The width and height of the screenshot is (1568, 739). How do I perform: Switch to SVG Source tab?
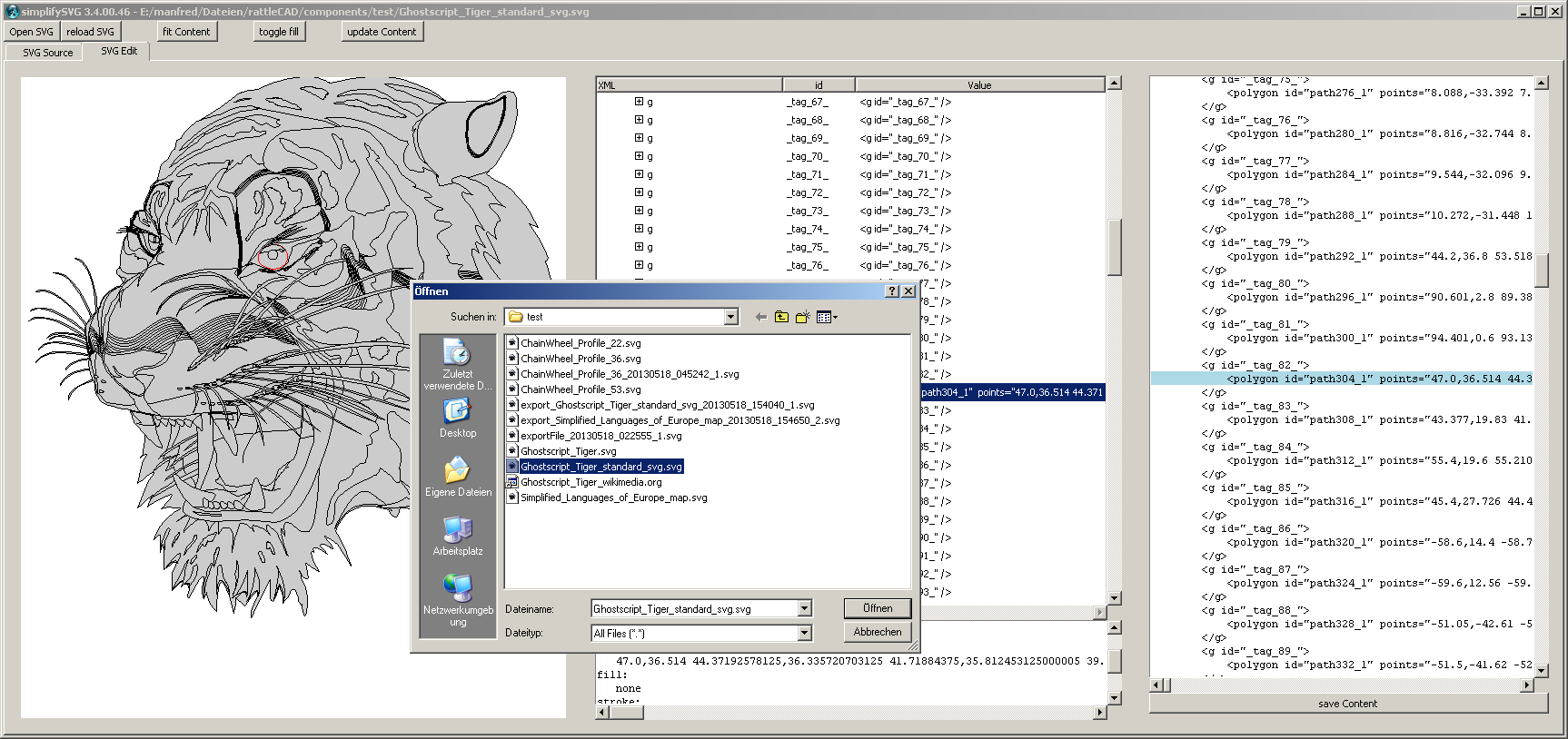click(47, 53)
